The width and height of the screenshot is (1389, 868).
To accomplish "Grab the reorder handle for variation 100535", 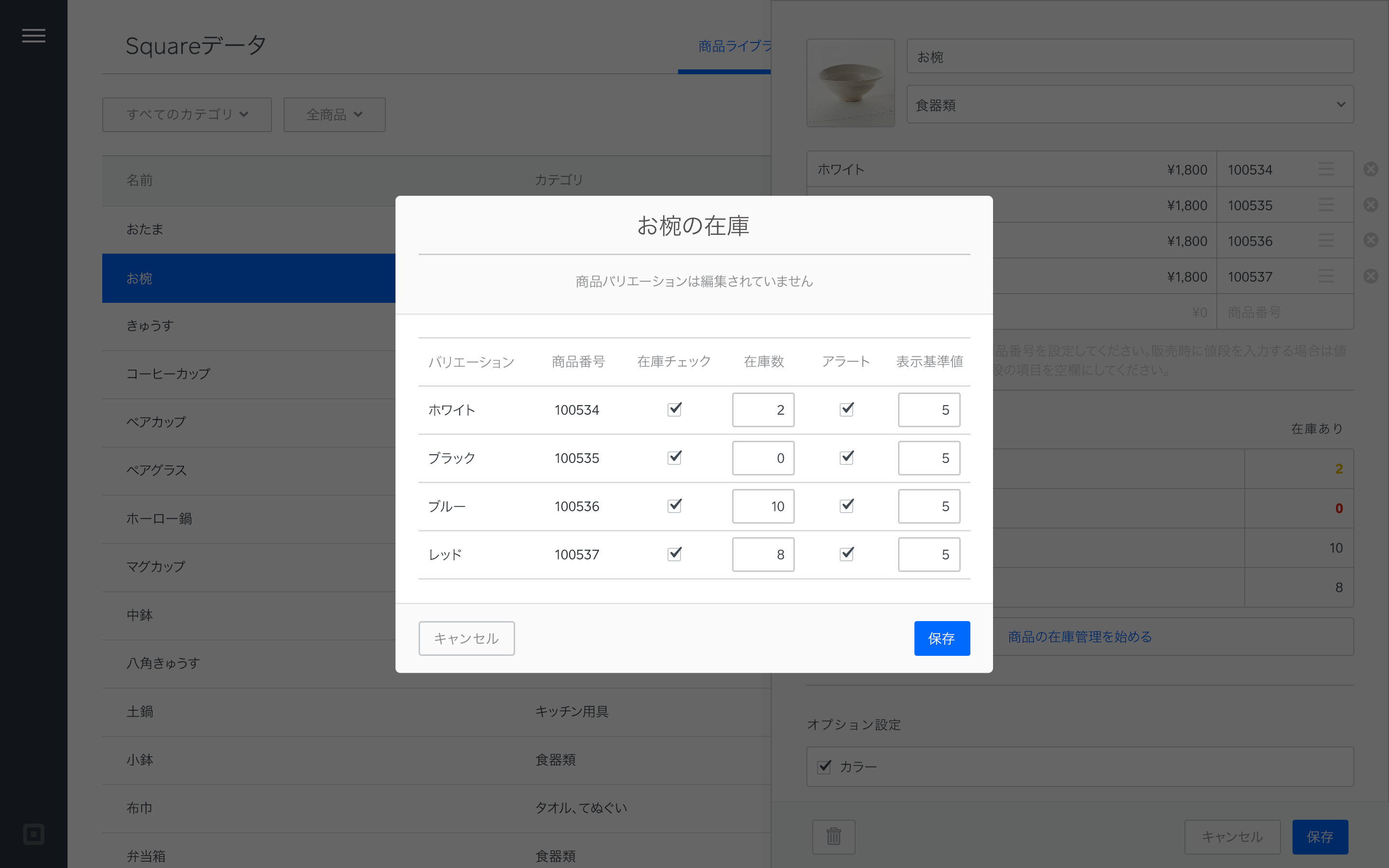I will (x=1326, y=205).
